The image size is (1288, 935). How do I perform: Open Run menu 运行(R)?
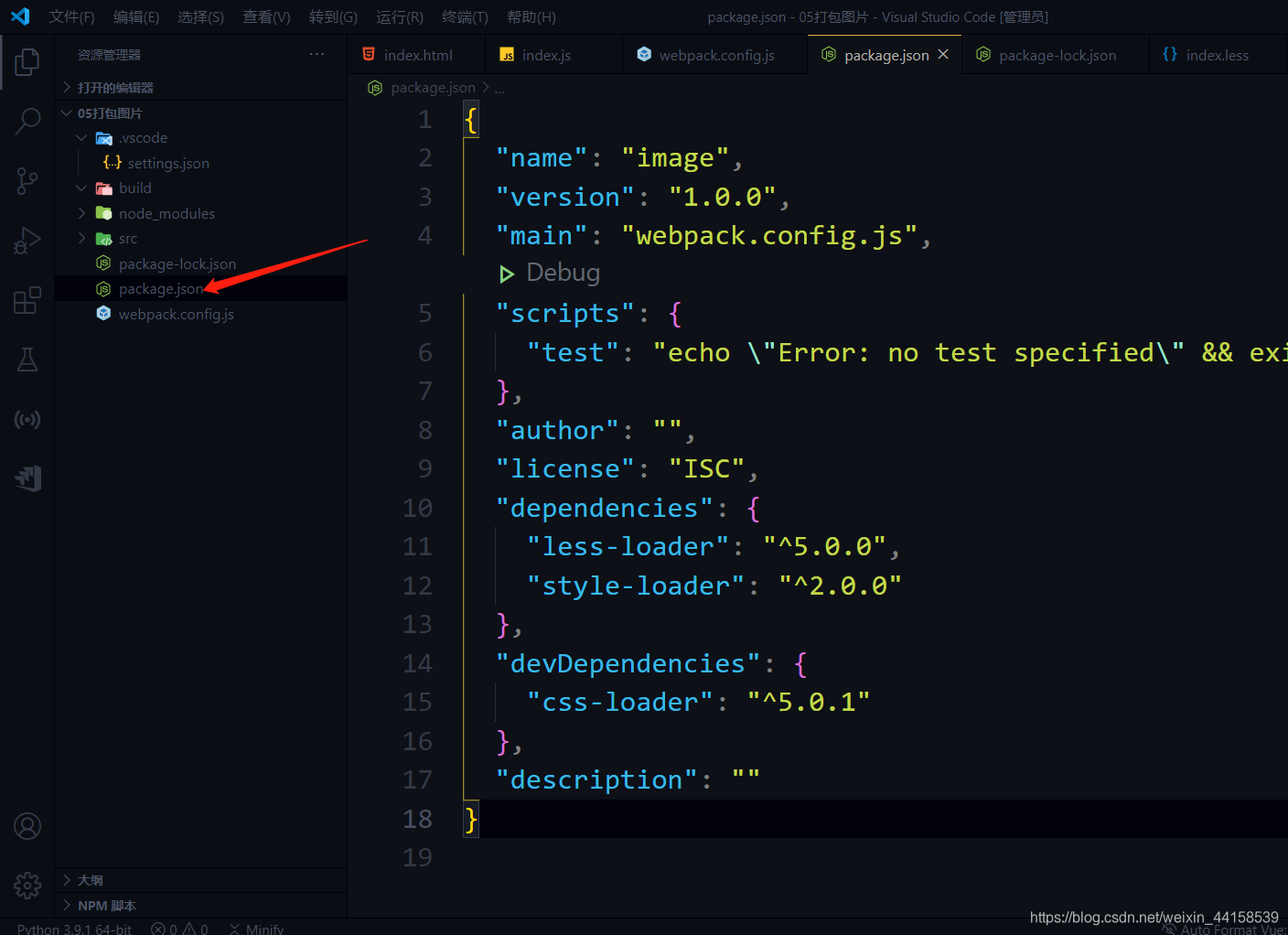click(x=400, y=16)
